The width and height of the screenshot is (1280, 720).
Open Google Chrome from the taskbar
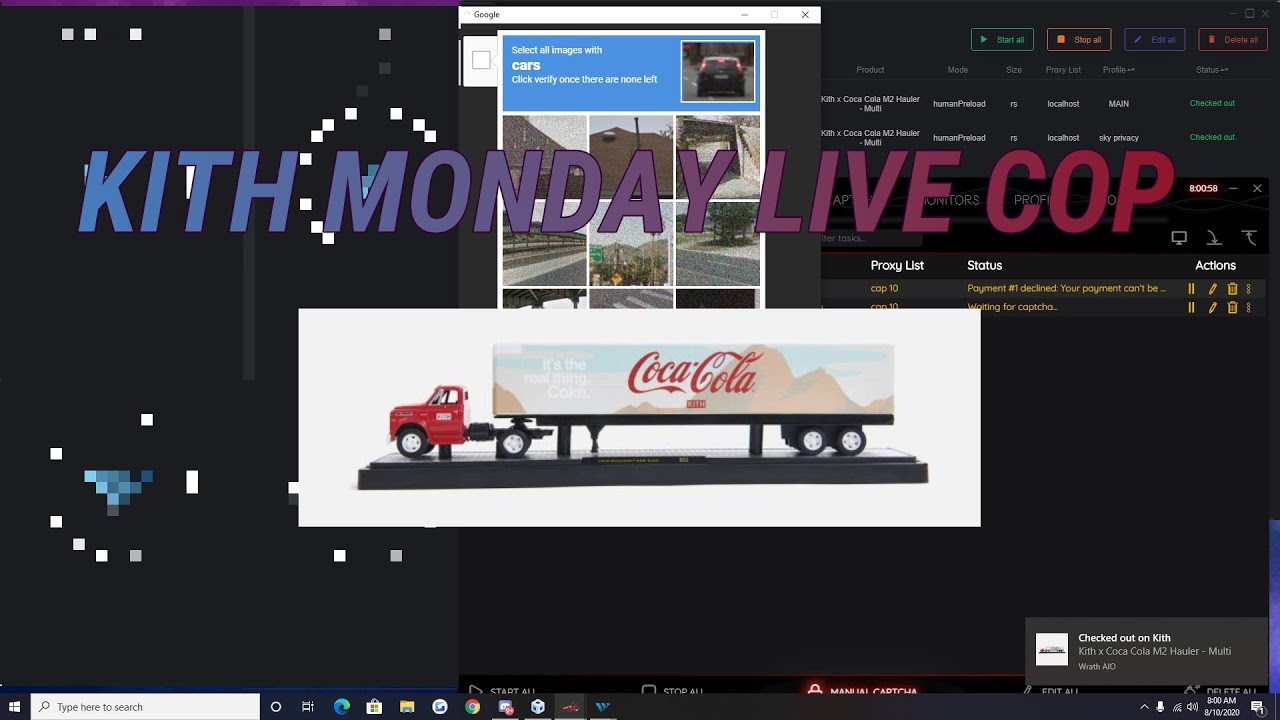472,707
